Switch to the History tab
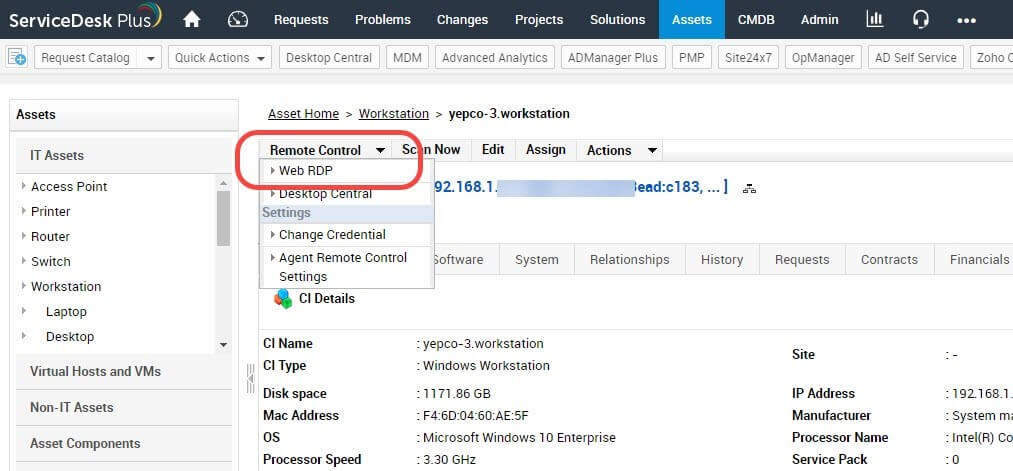The height and width of the screenshot is (471, 1013). [x=722, y=259]
